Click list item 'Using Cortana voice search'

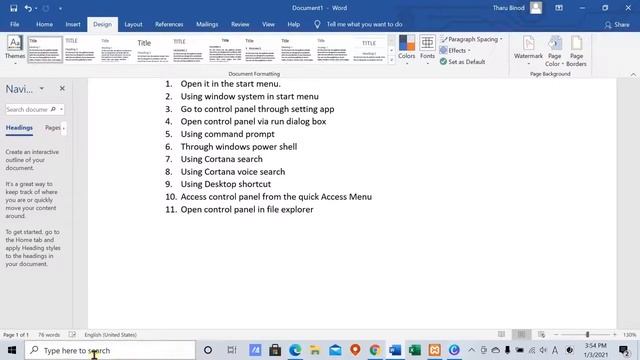coord(233,172)
